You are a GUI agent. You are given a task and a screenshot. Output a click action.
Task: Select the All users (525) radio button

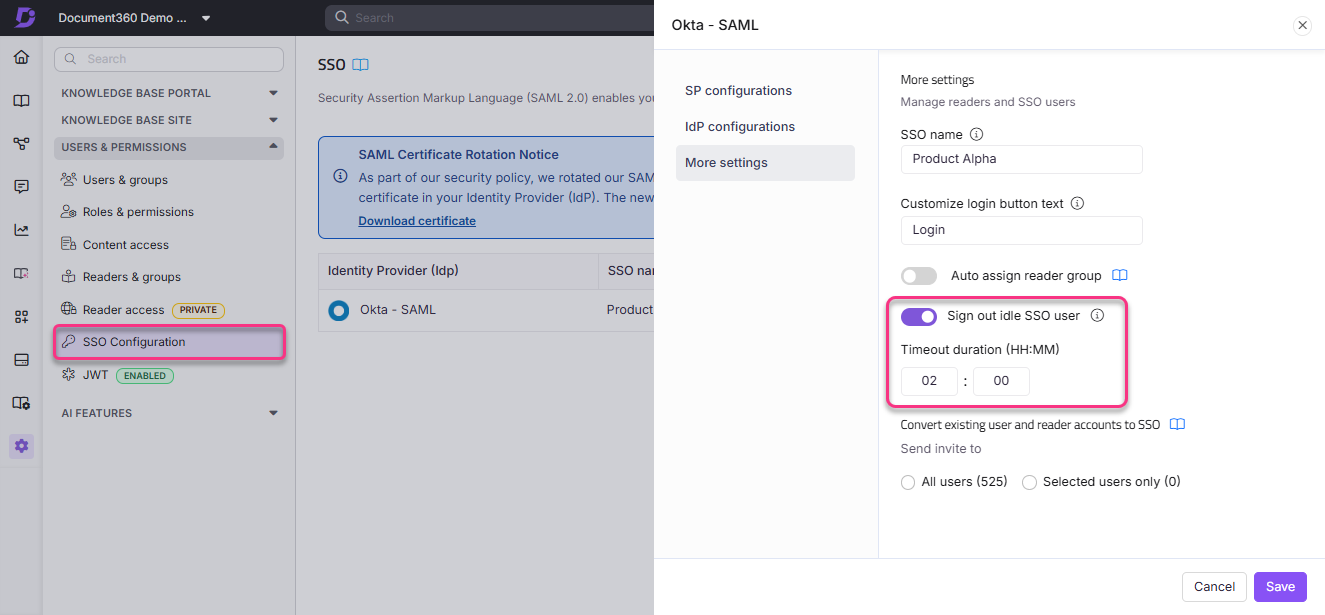[907, 482]
